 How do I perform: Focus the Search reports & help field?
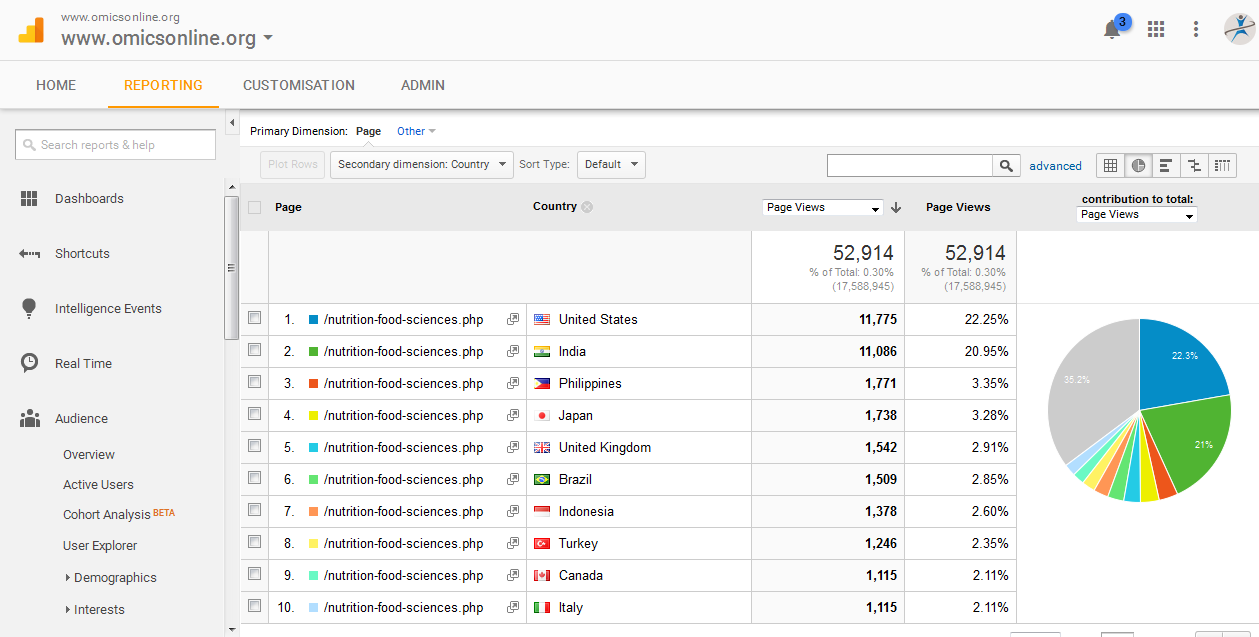pos(115,145)
